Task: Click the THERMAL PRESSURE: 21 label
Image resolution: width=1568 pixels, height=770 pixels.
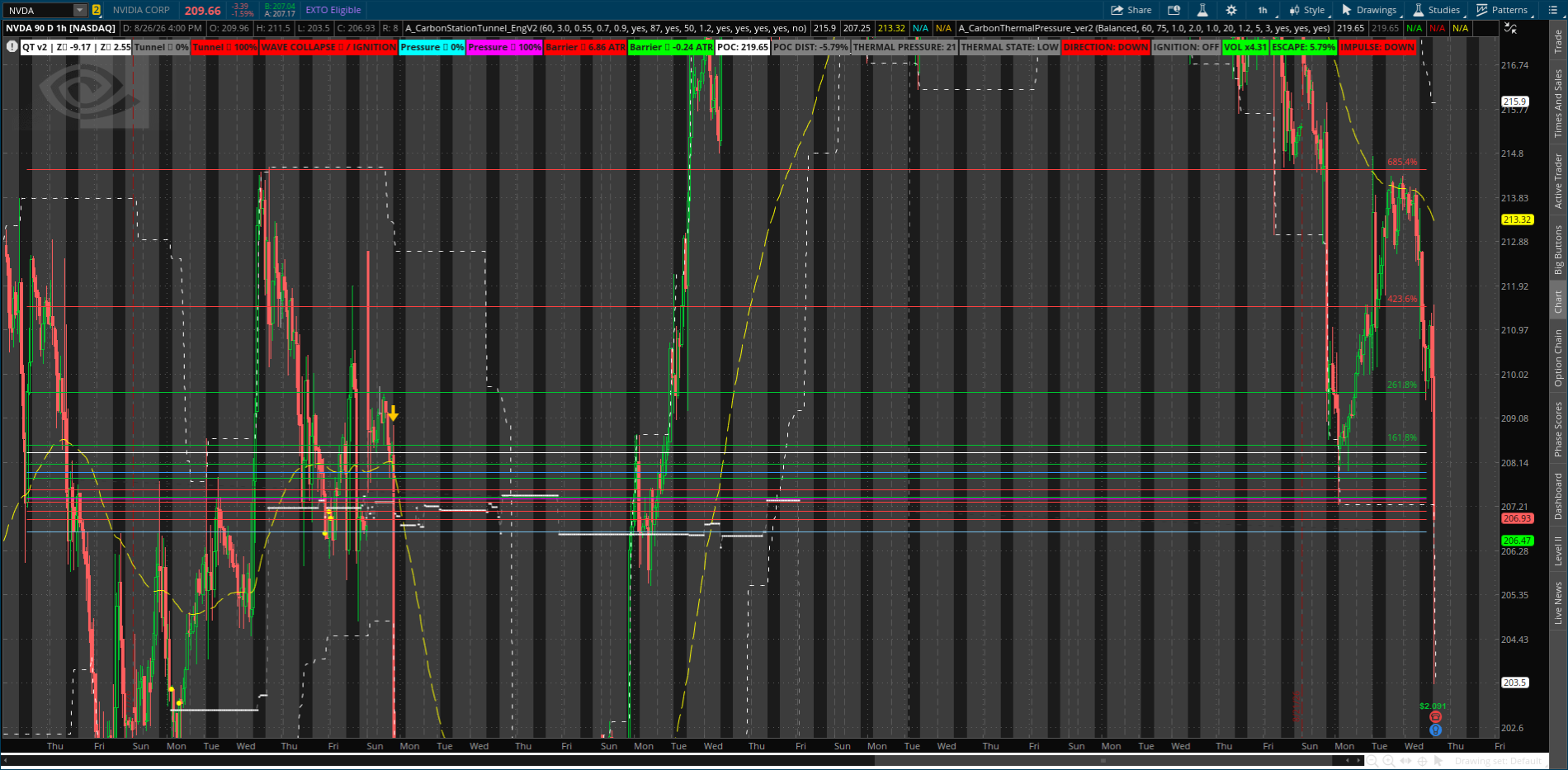Action: pyautogui.click(x=904, y=47)
